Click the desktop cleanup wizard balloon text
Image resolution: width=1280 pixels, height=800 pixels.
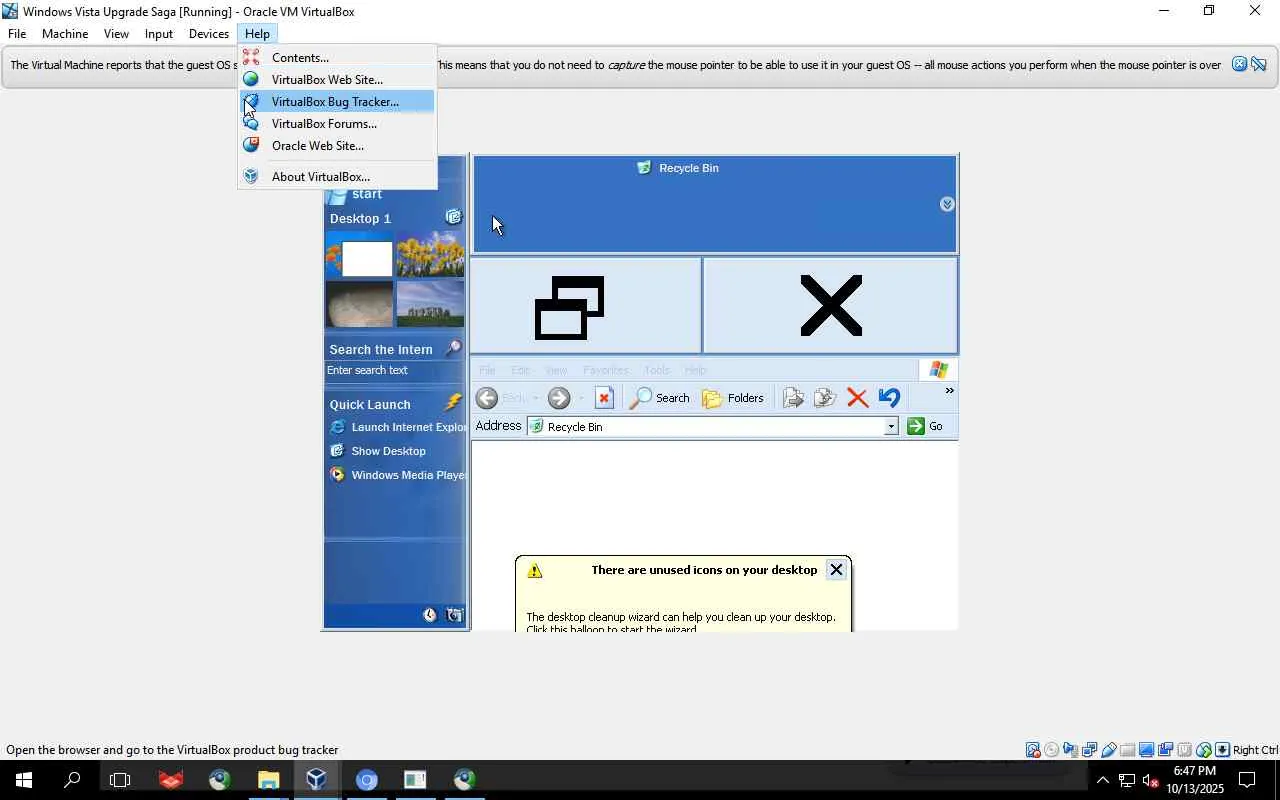681,622
